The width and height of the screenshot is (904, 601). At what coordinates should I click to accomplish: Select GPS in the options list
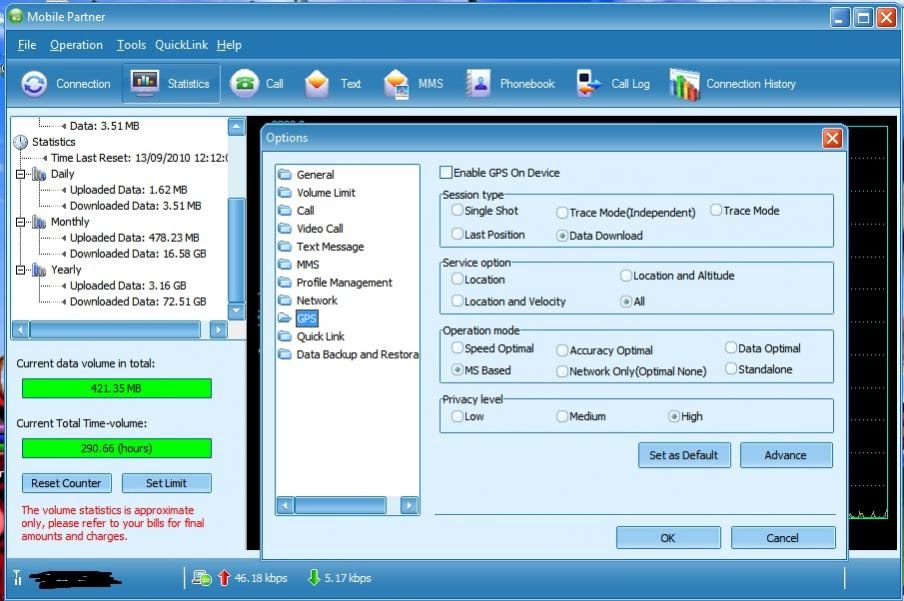(306, 318)
